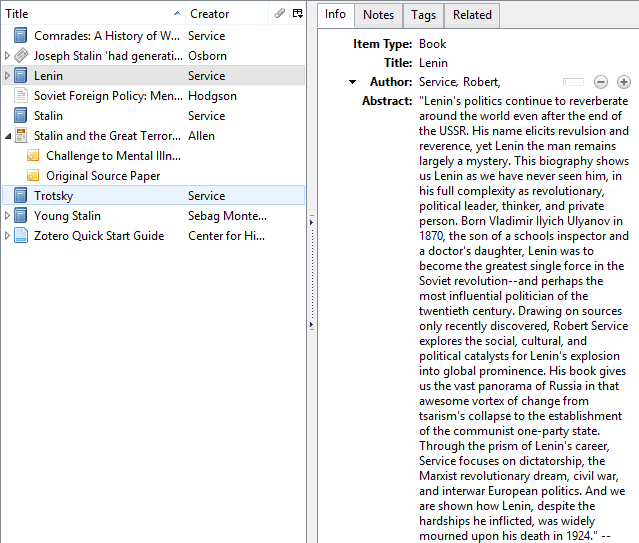
Task: Select the Comrades: A History item title
Action: pos(107,36)
